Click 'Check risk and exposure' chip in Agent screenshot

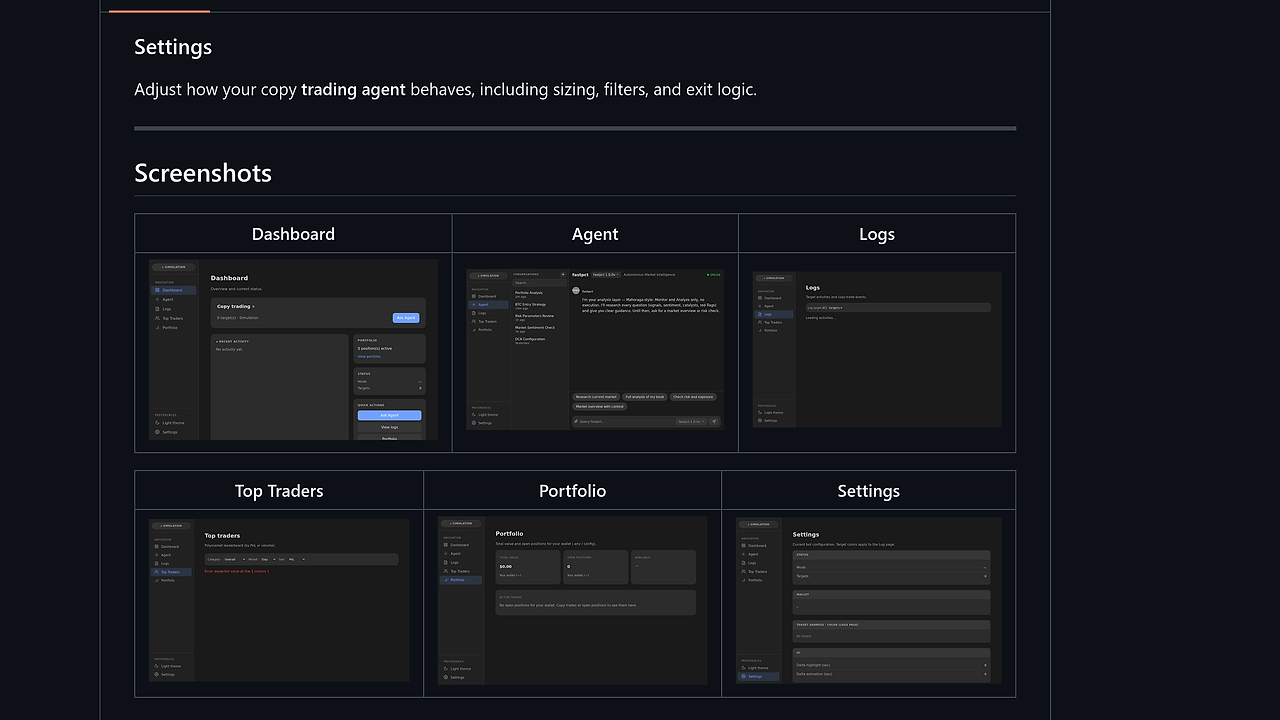693,397
